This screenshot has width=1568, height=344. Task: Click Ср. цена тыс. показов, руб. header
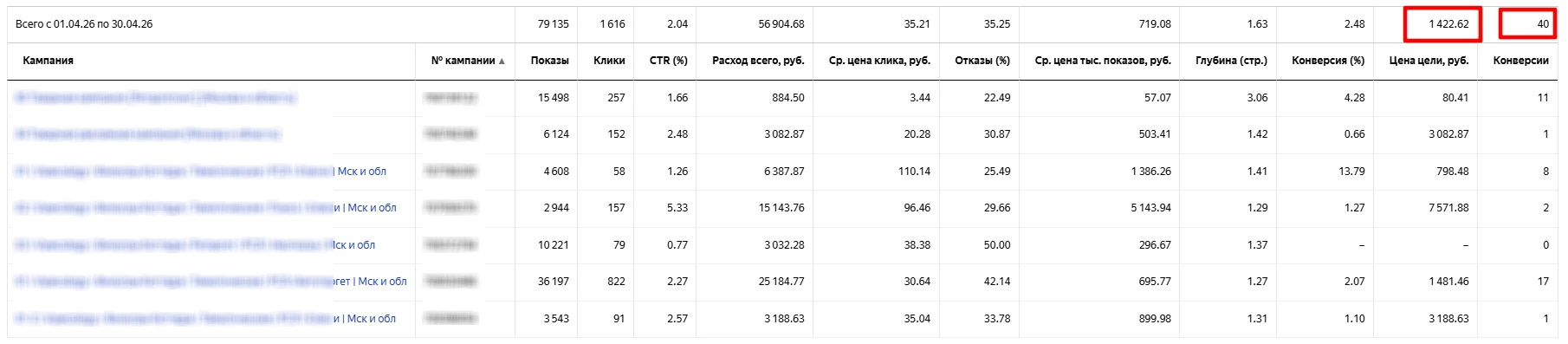[1103, 61]
